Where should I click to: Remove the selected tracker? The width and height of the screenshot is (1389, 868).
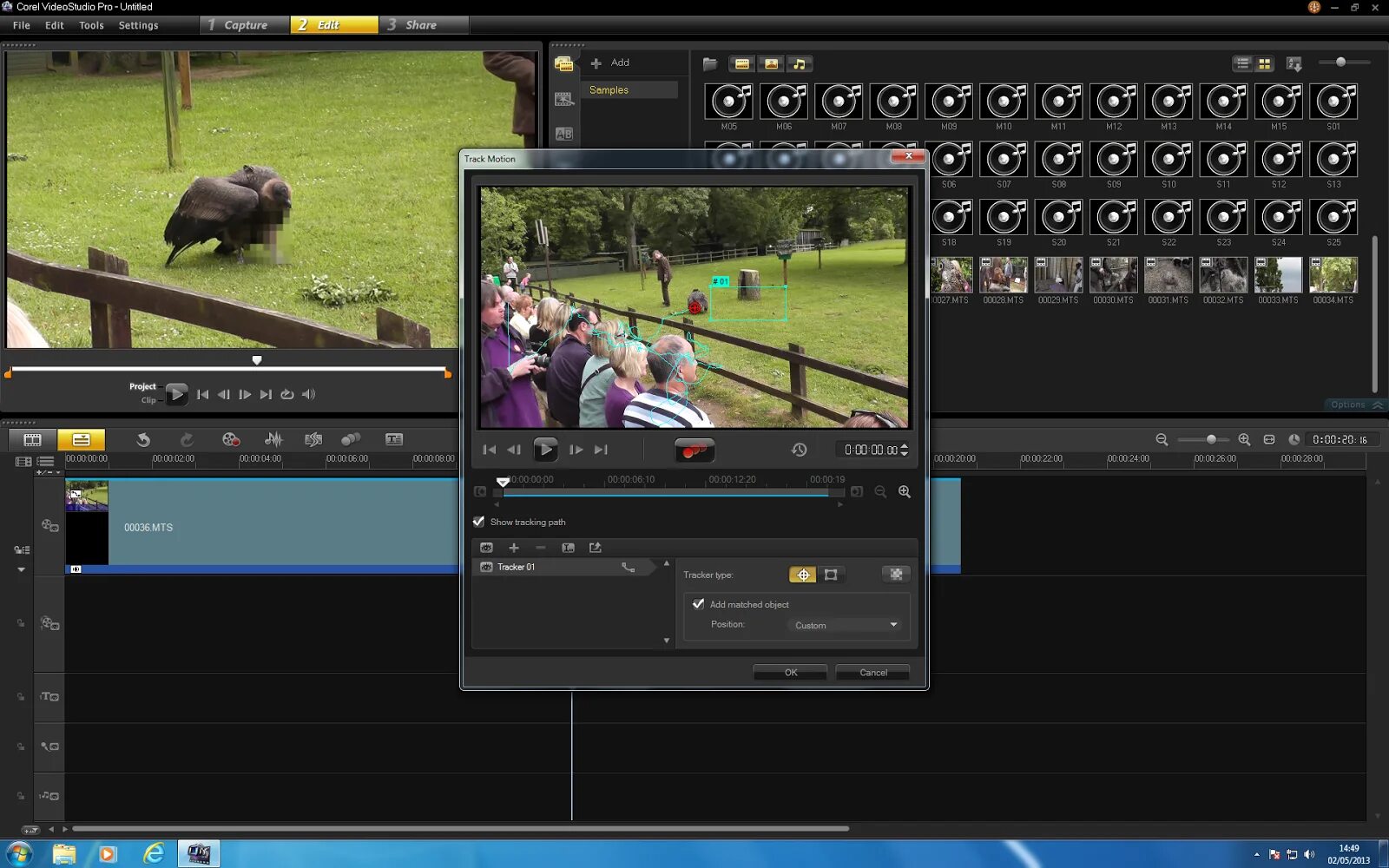coord(541,548)
